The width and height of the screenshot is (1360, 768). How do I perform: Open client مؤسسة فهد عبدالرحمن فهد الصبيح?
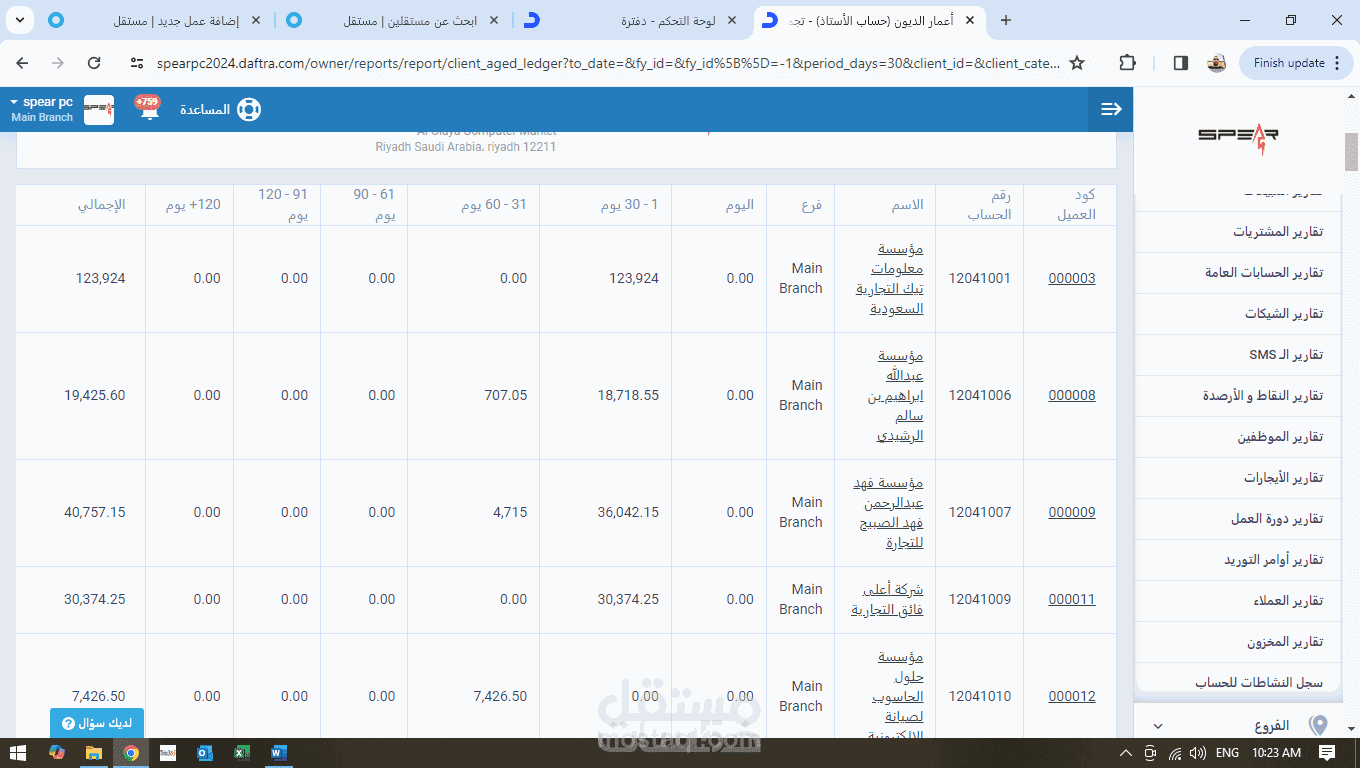pos(888,512)
